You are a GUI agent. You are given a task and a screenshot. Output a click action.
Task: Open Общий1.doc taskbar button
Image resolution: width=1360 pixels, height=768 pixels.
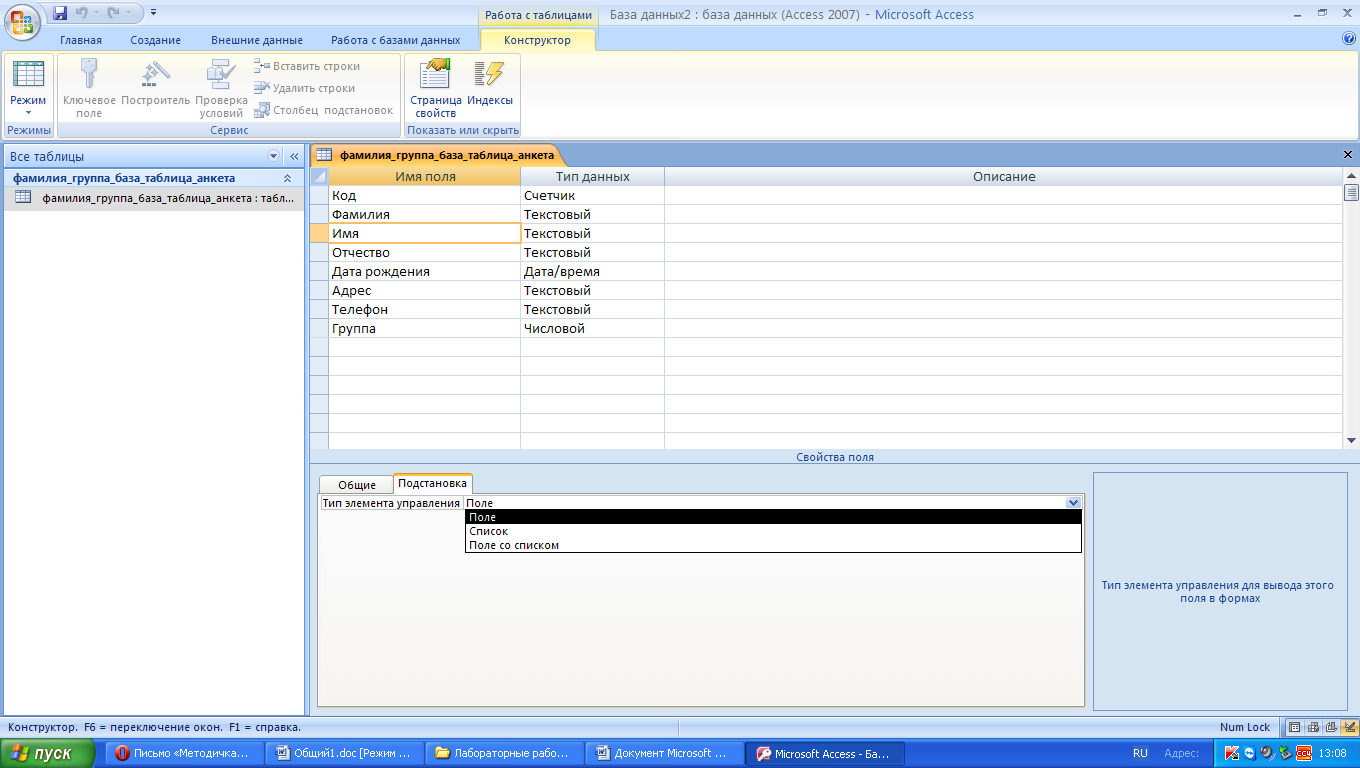345,754
